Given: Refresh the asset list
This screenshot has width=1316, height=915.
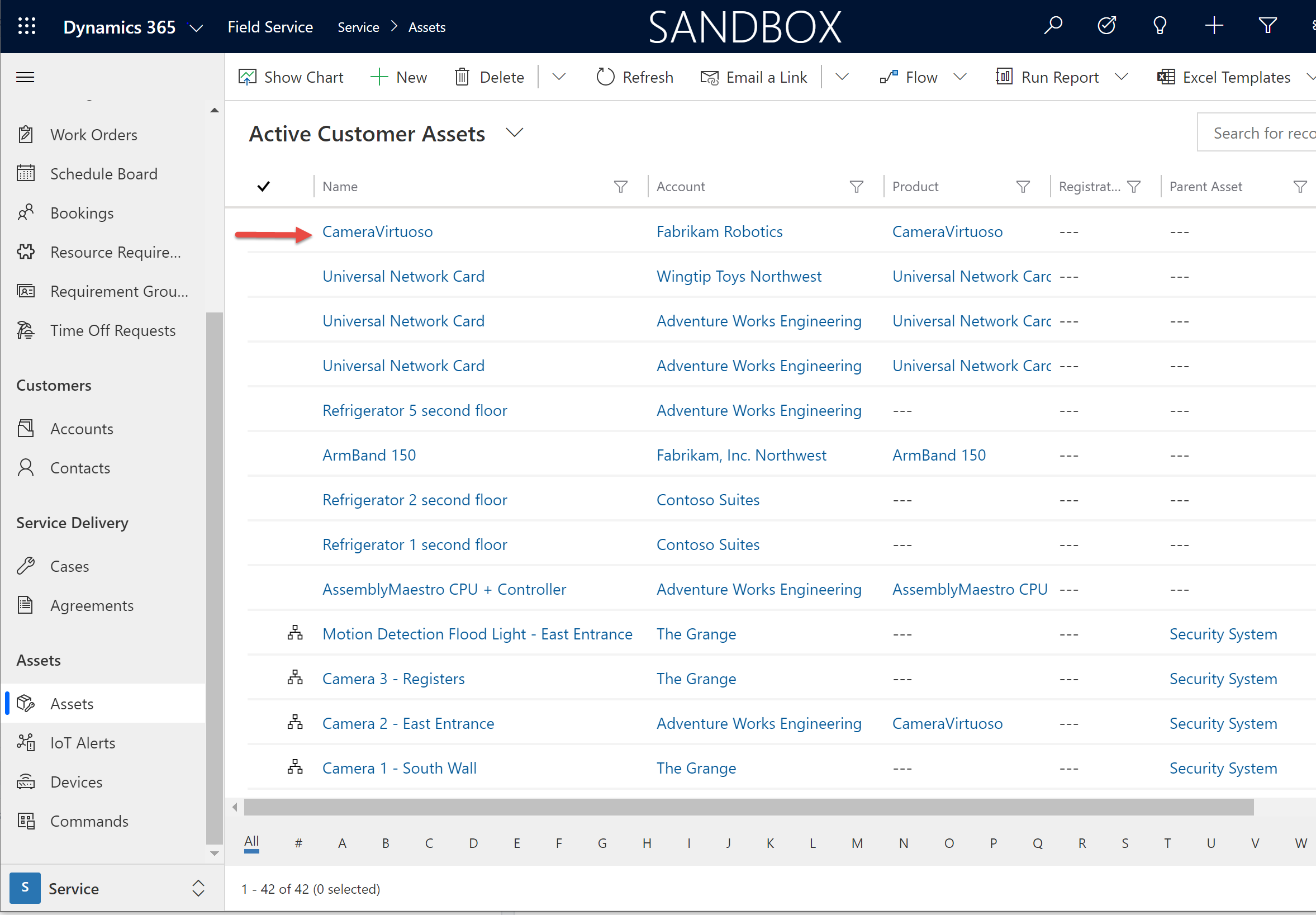Looking at the screenshot, I should coord(635,77).
